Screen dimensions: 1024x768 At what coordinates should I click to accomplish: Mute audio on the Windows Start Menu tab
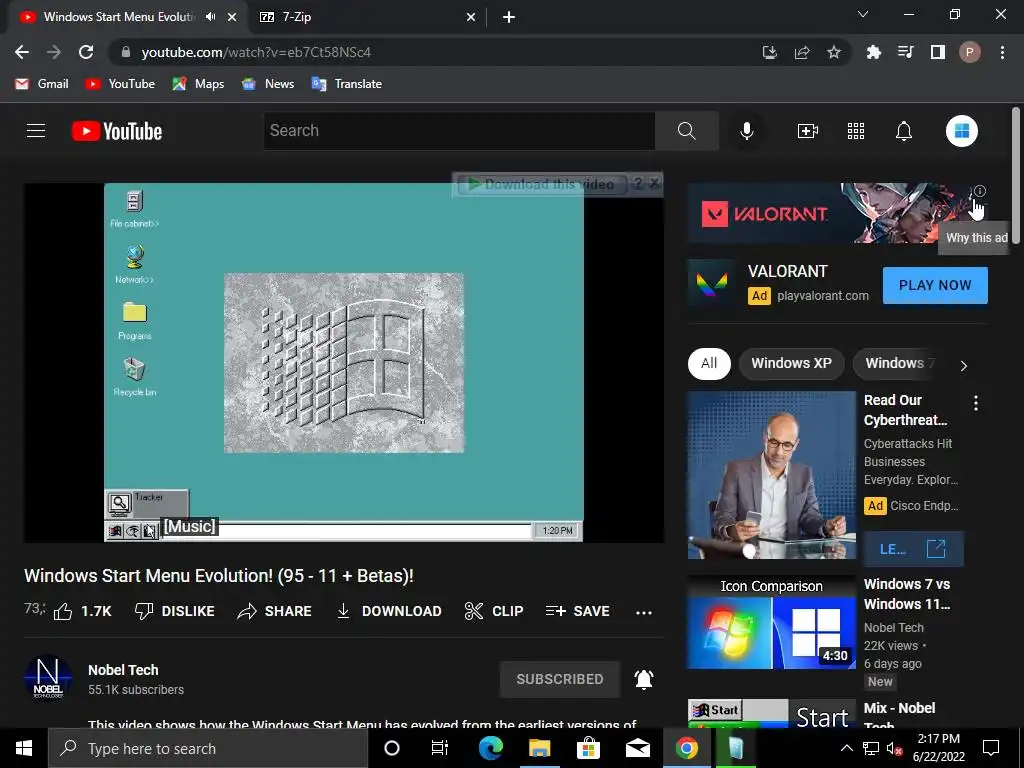pyautogui.click(x=210, y=17)
